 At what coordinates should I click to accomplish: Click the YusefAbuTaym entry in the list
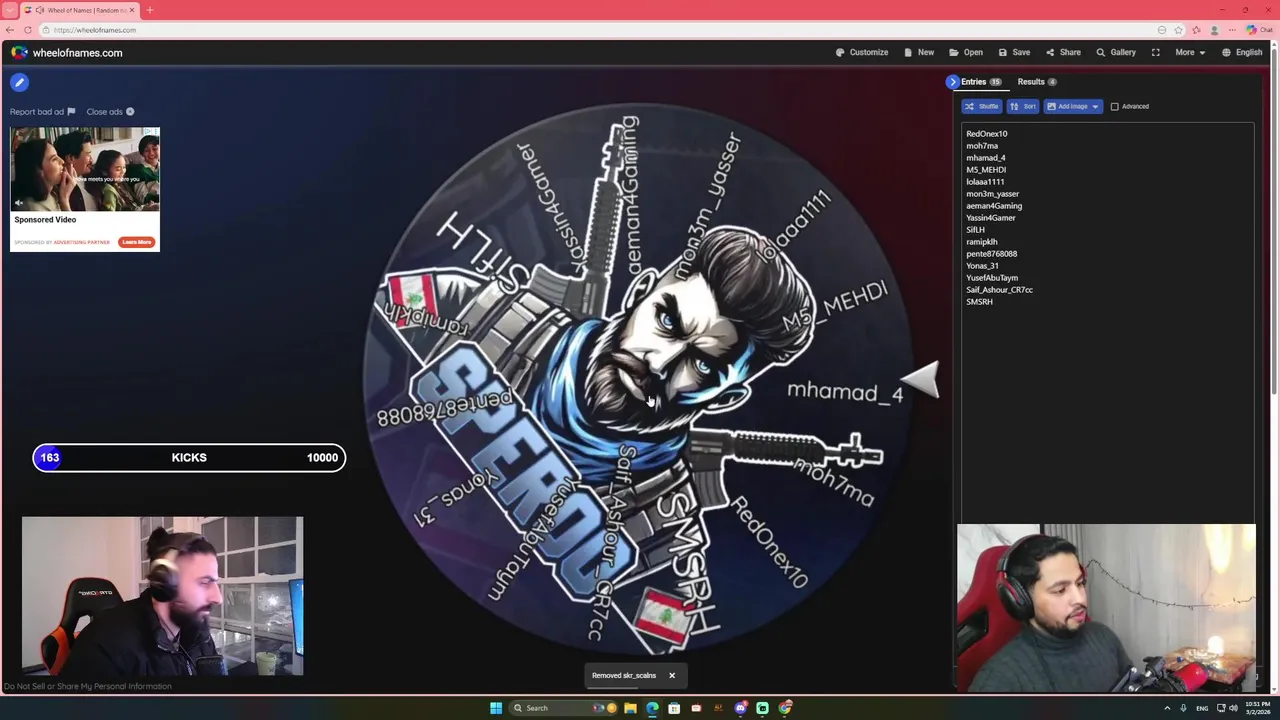click(992, 278)
